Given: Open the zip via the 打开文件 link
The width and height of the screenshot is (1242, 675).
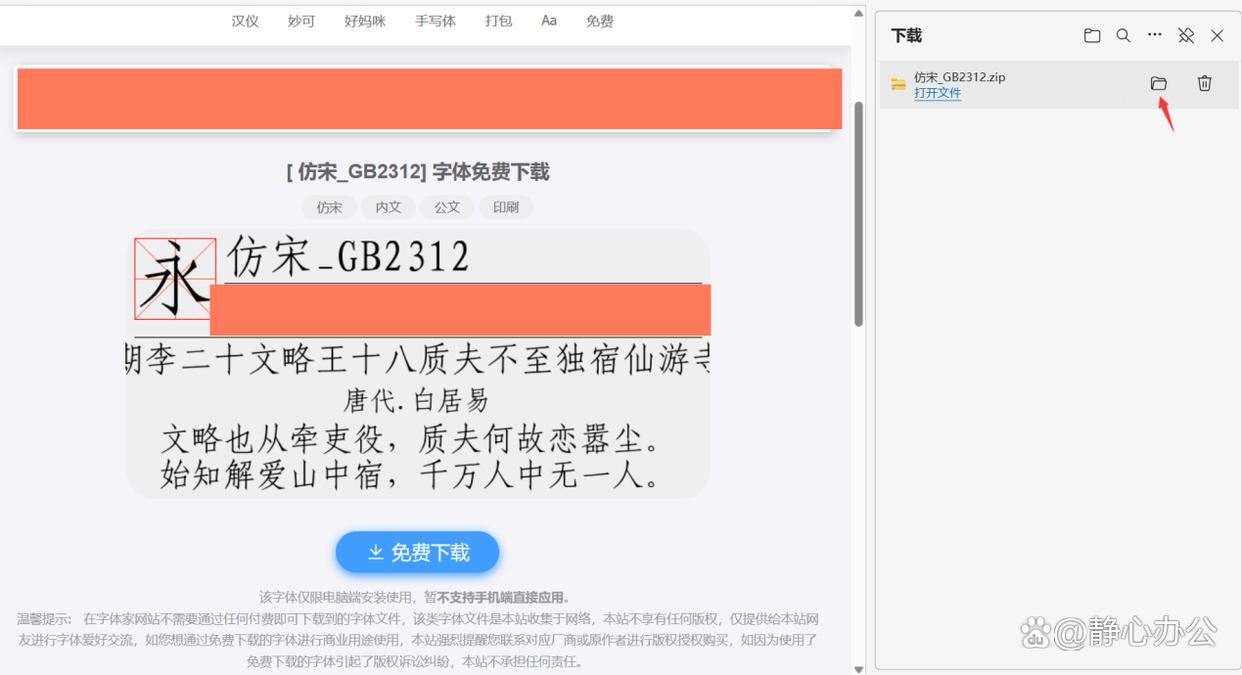Looking at the screenshot, I should [x=937, y=92].
